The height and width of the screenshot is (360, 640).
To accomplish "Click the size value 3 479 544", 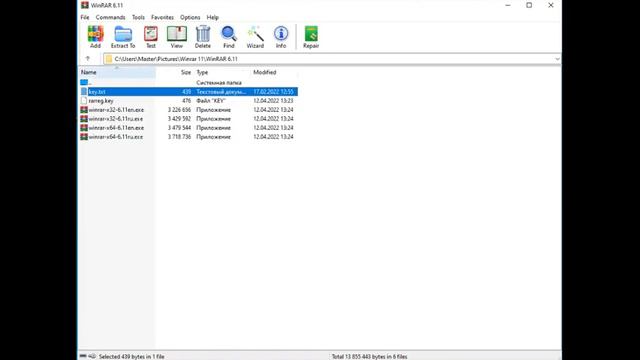I will pyautogui.click(x=179, y=128).
